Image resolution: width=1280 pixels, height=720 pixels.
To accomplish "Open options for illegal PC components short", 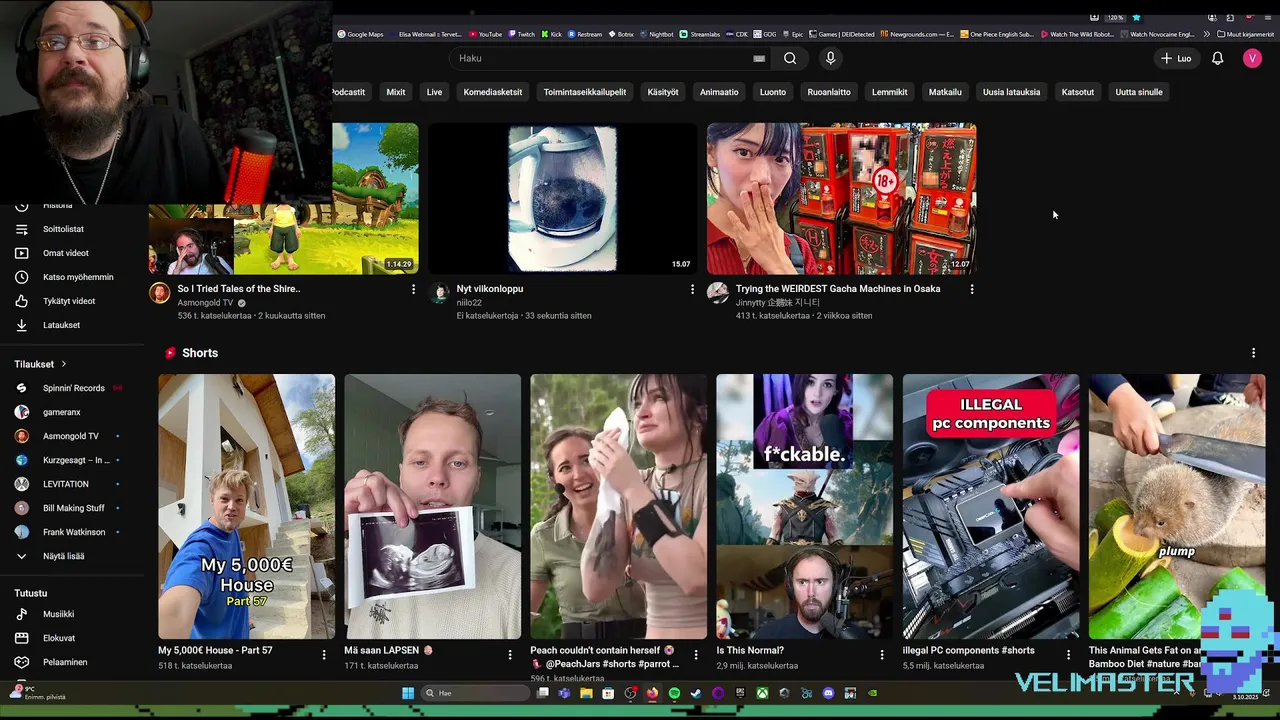I will [1068, 655].
